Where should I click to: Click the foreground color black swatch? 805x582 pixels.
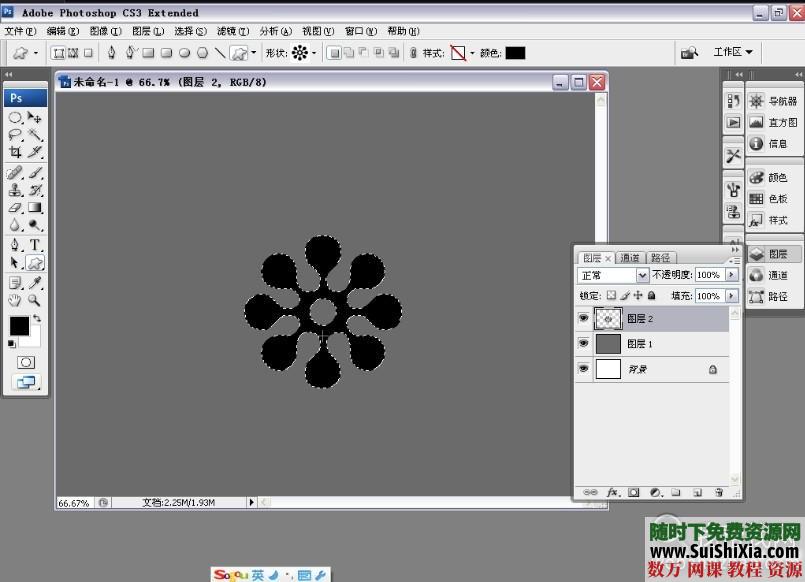click(19, 325)
